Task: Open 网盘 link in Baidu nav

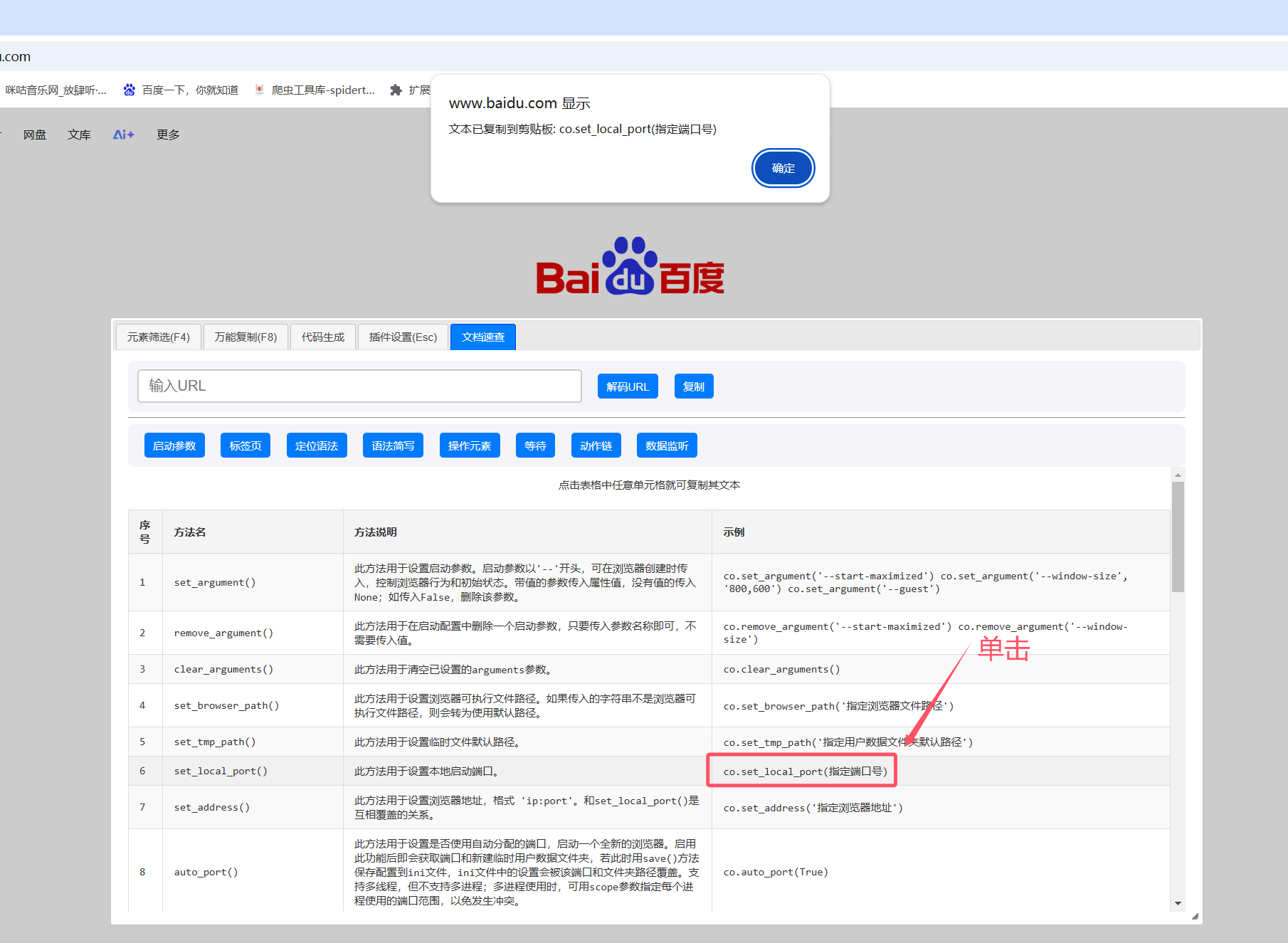Action: coord(35,135)
